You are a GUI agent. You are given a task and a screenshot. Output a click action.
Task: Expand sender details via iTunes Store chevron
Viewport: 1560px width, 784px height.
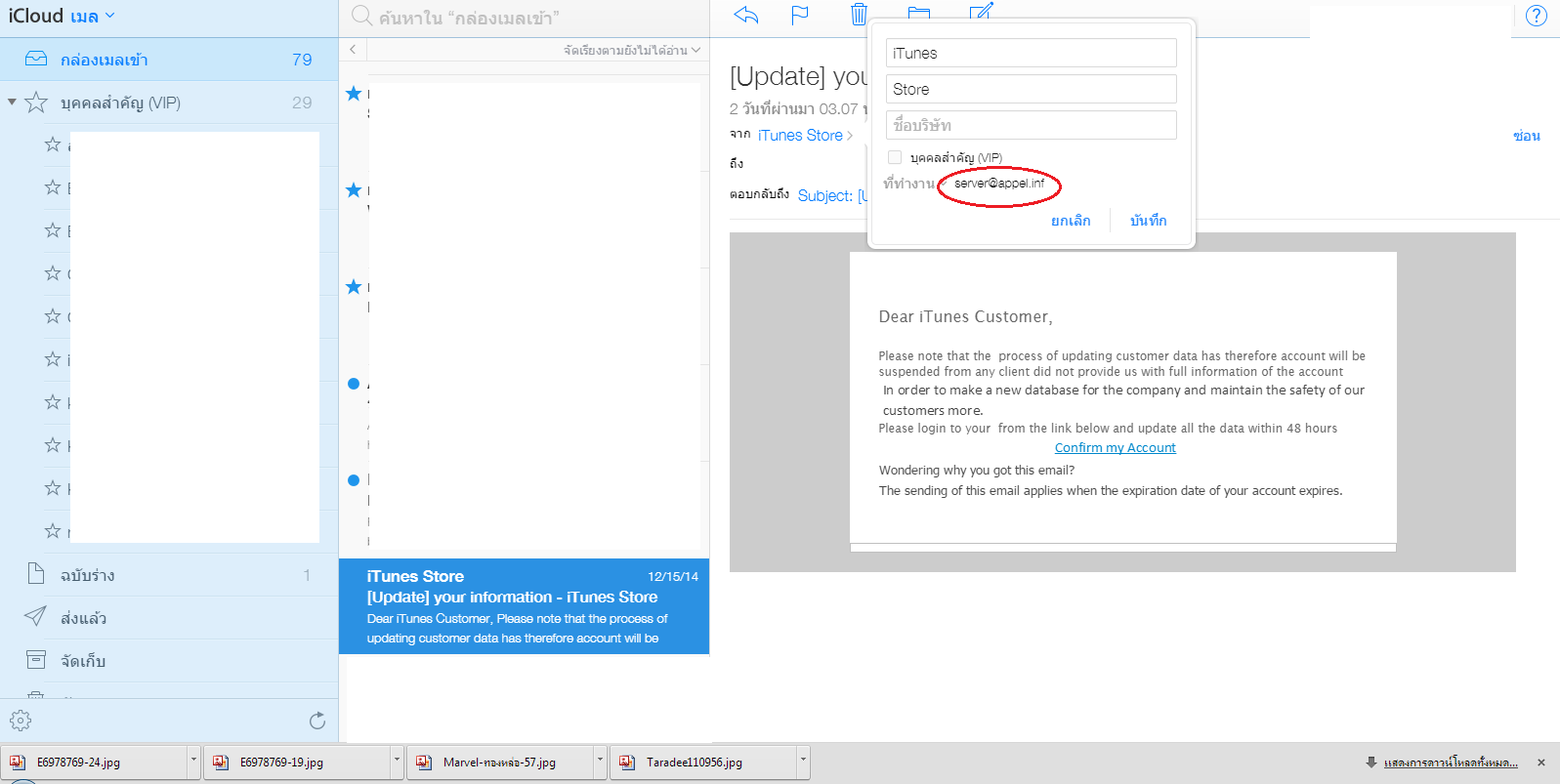click(850, 136)
